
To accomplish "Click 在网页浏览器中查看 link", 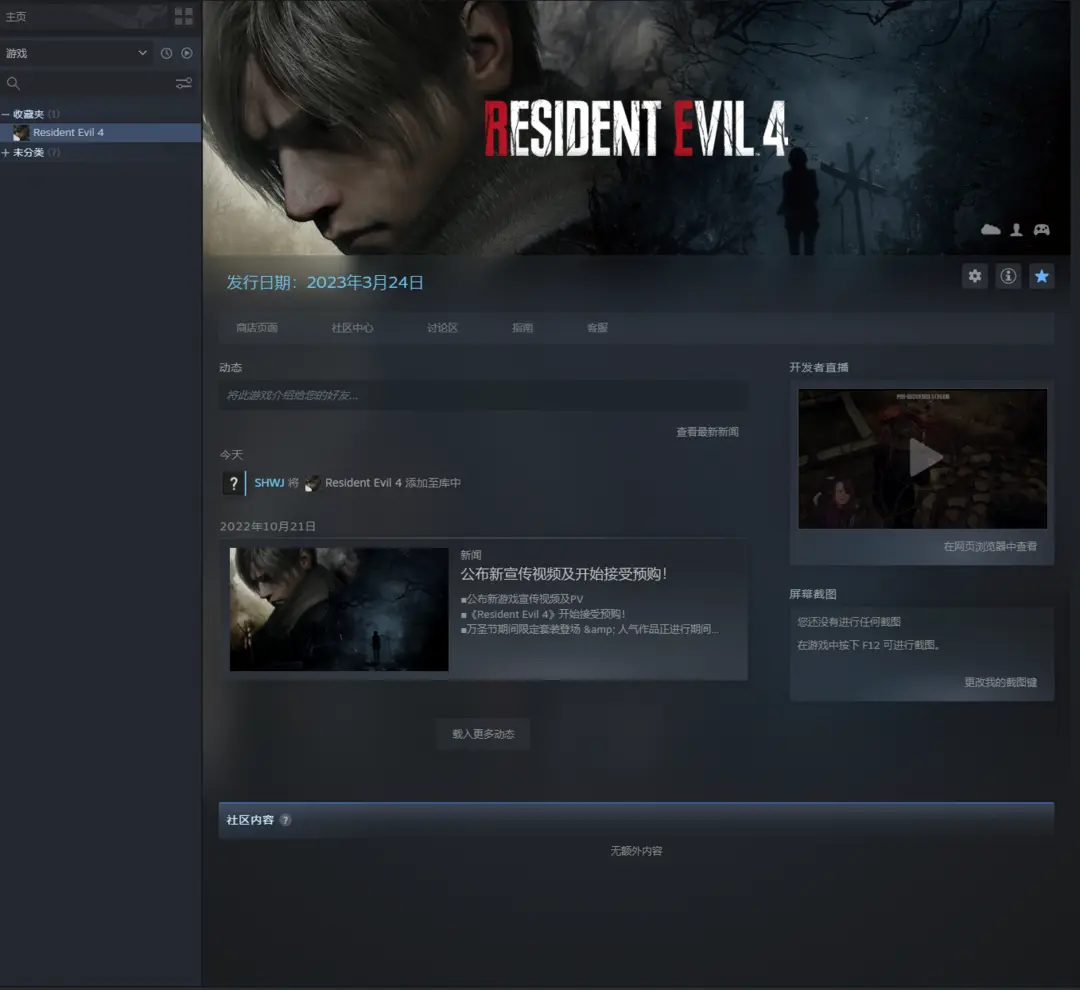I will [x=990, y=546].
